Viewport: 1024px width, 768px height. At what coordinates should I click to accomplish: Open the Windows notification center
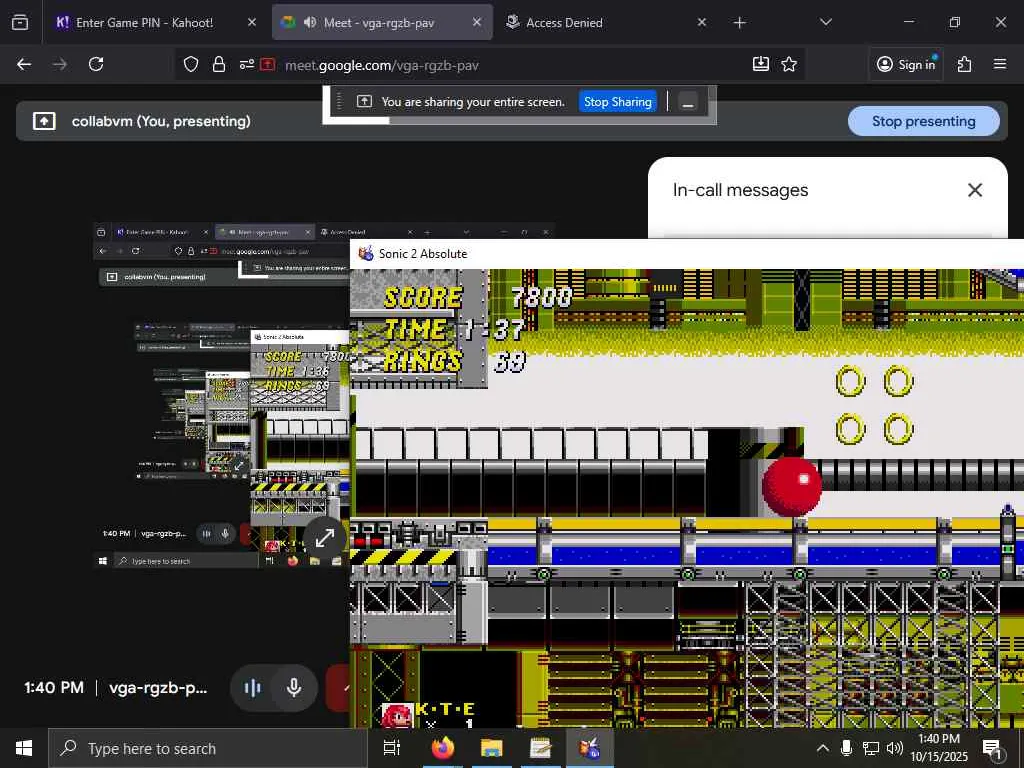(x=993, y=750)
